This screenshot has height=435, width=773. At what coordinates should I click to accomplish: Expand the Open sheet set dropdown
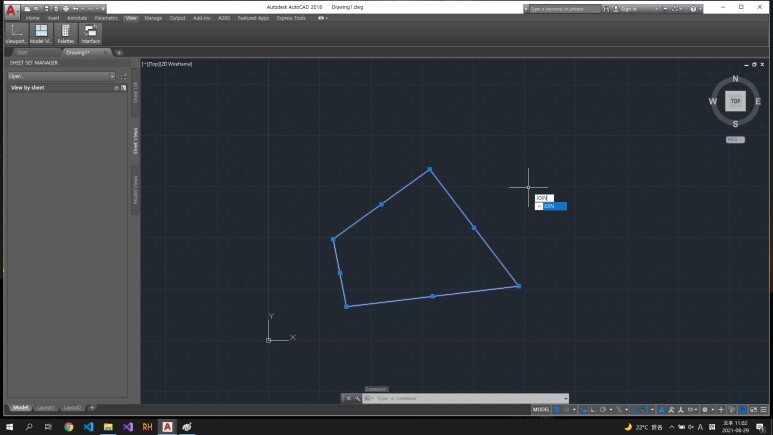coord(112,76)
